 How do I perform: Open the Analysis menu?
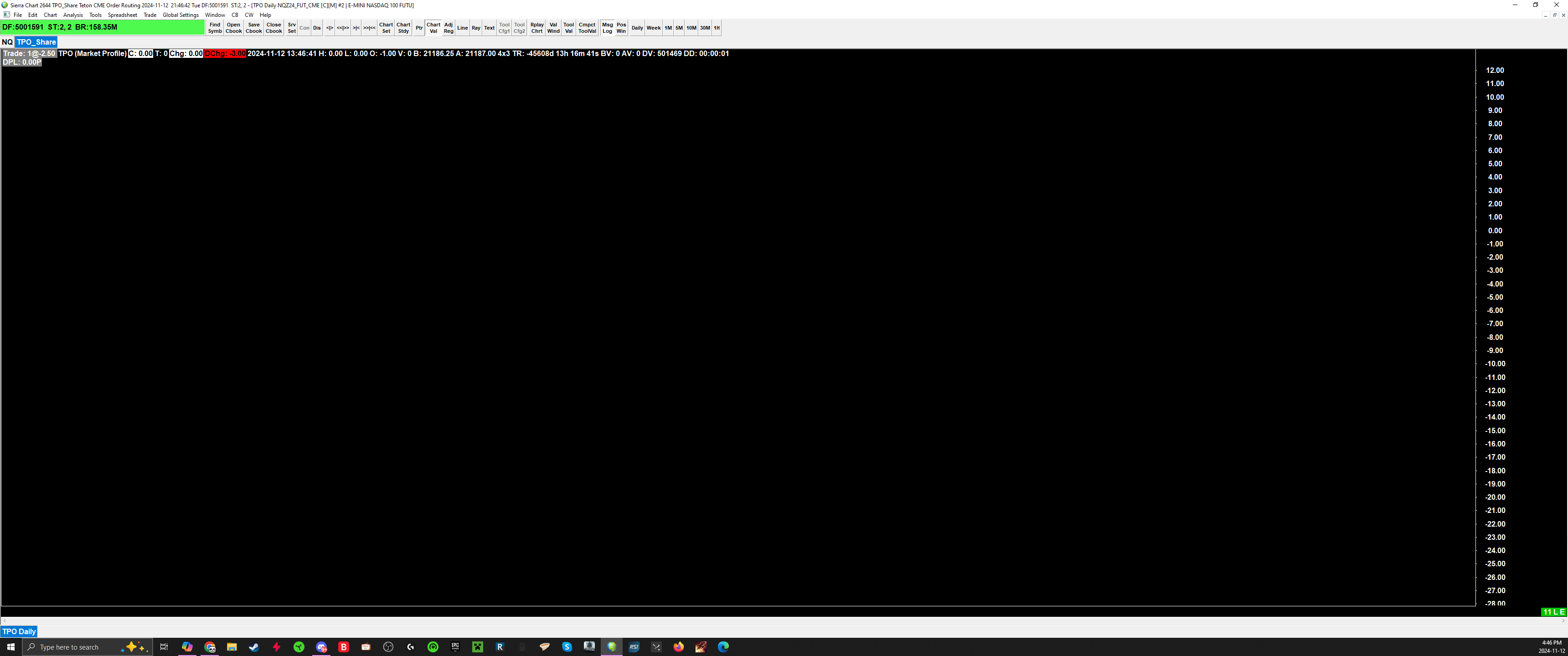73,15
